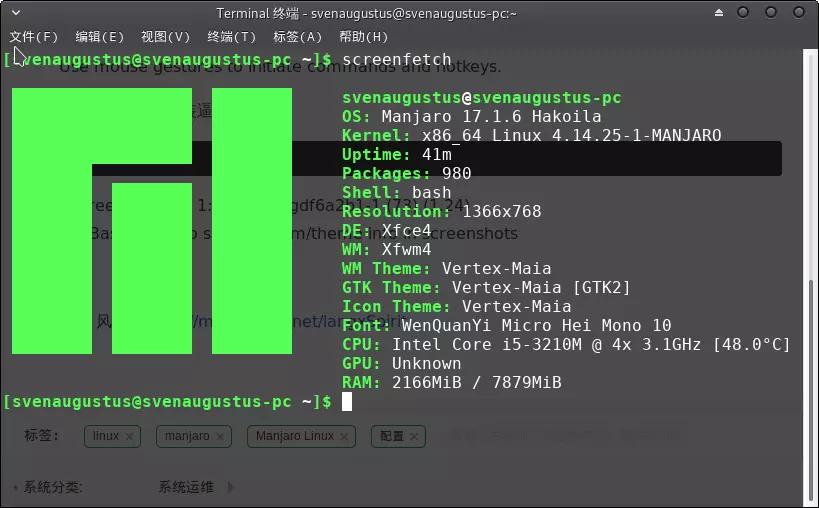Click the GTK Theme line
The height and width of the screenshot is (508, 819).
pos(486,287)
